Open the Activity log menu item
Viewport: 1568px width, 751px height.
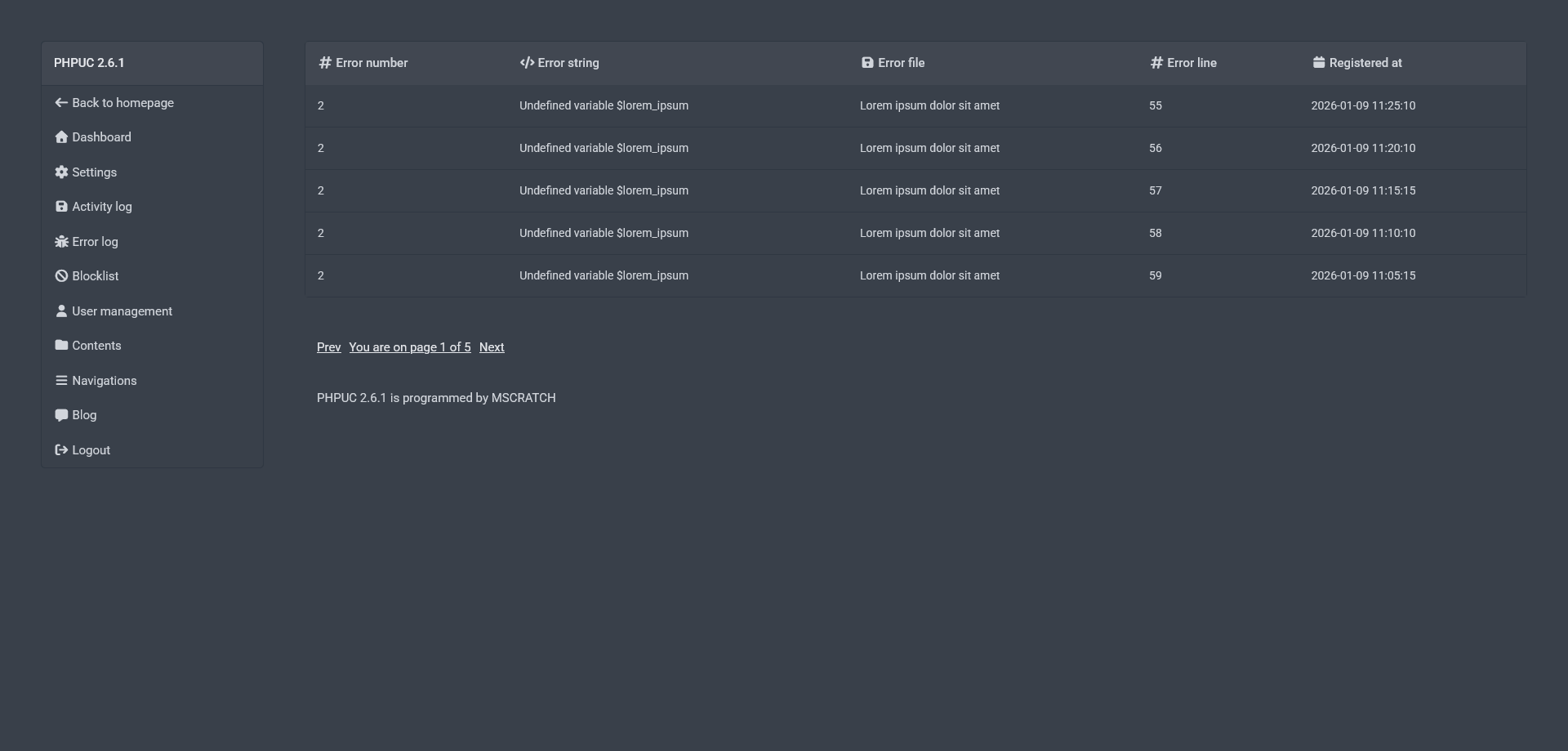pos(101,207)
